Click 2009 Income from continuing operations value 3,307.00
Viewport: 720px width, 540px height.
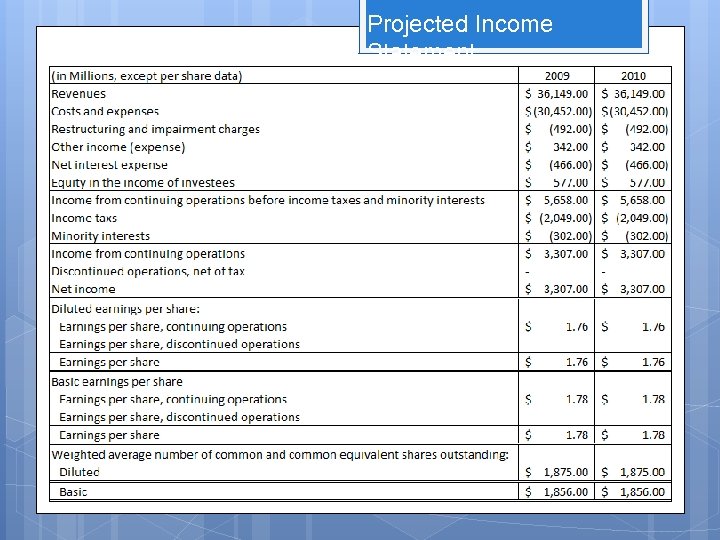click(x=566, y=254)
